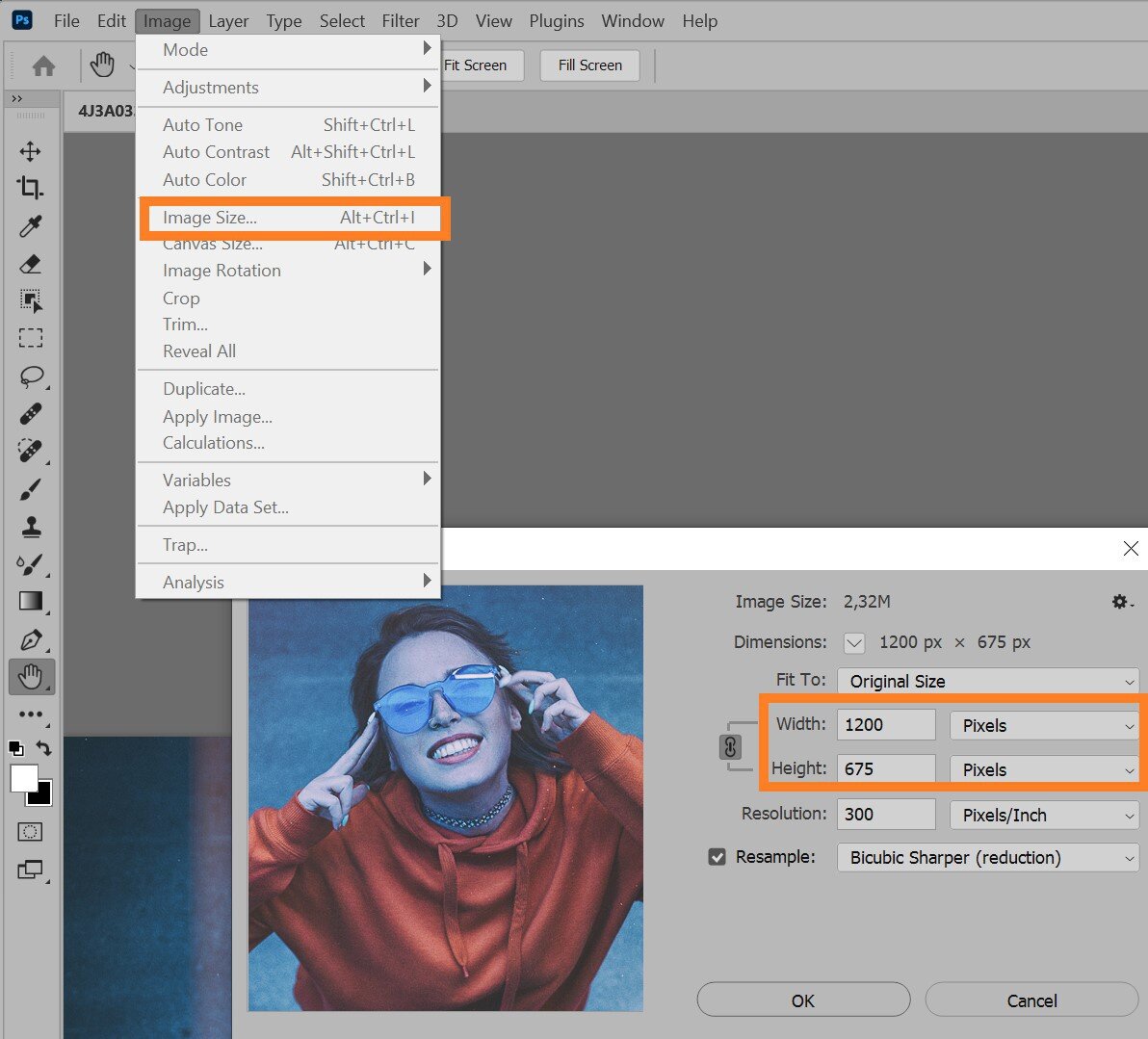
Task: Select the Hand tool in options bar
Action: pyautogui.click(x=102, y=65)
